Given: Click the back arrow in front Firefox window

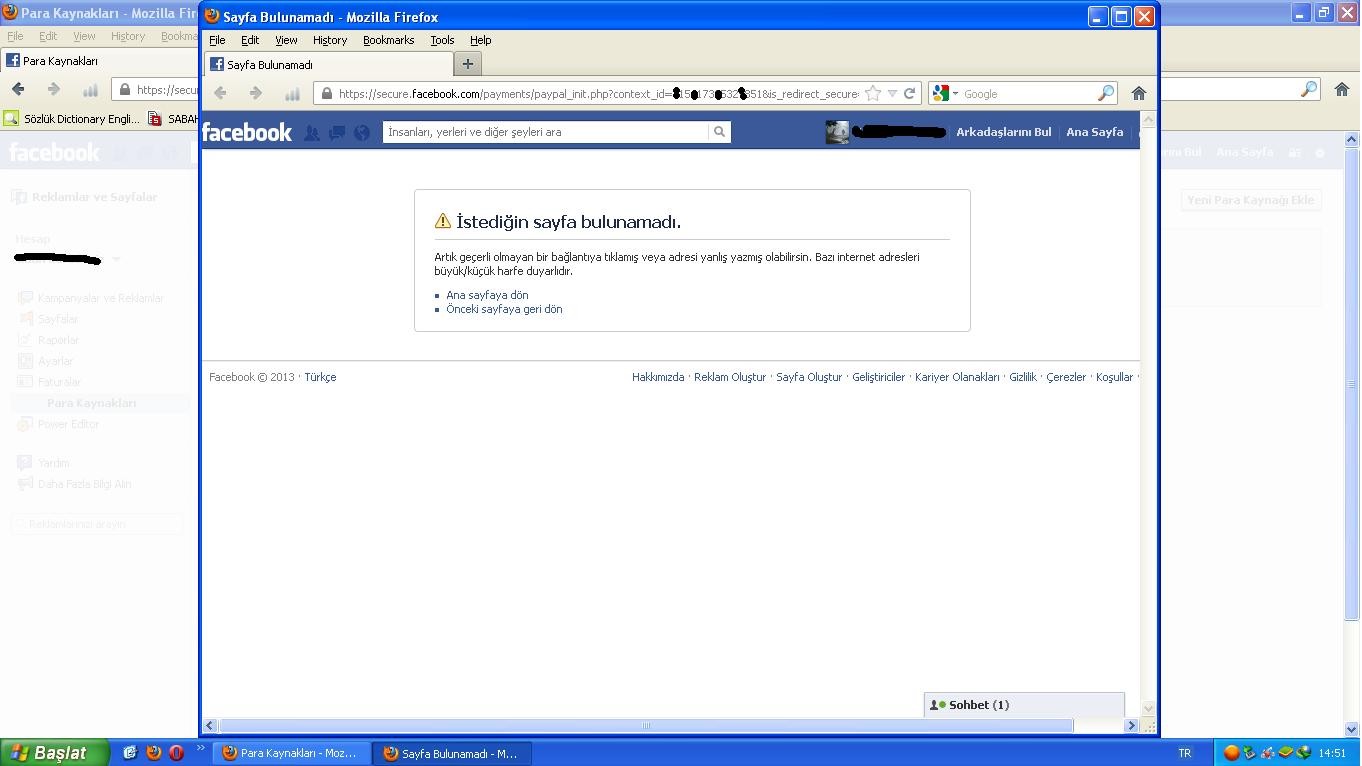Looking at the screenshot, I should [220, 93].
